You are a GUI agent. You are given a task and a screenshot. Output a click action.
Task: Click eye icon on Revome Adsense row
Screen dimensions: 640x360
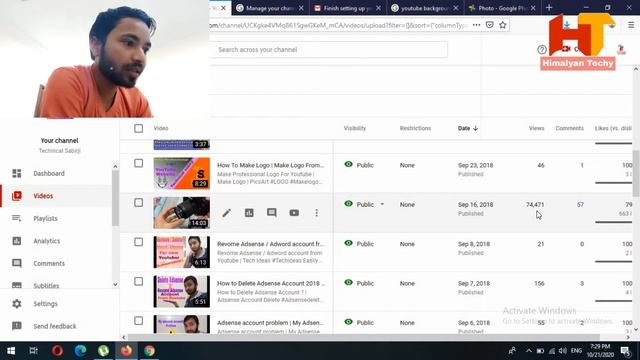(x=349, y=243)
